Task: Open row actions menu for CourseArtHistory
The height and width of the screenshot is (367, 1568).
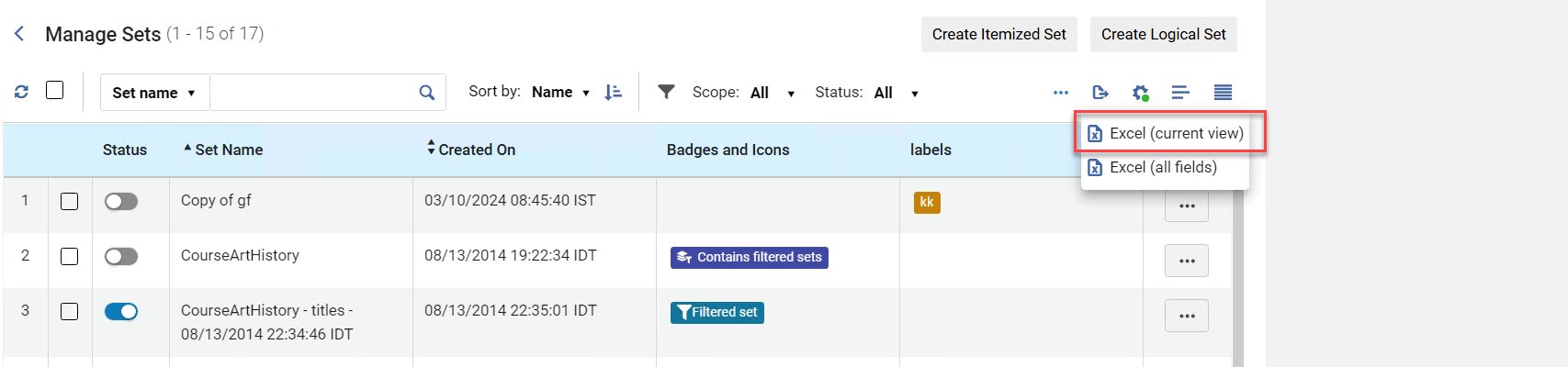Action: point(1187,261)
